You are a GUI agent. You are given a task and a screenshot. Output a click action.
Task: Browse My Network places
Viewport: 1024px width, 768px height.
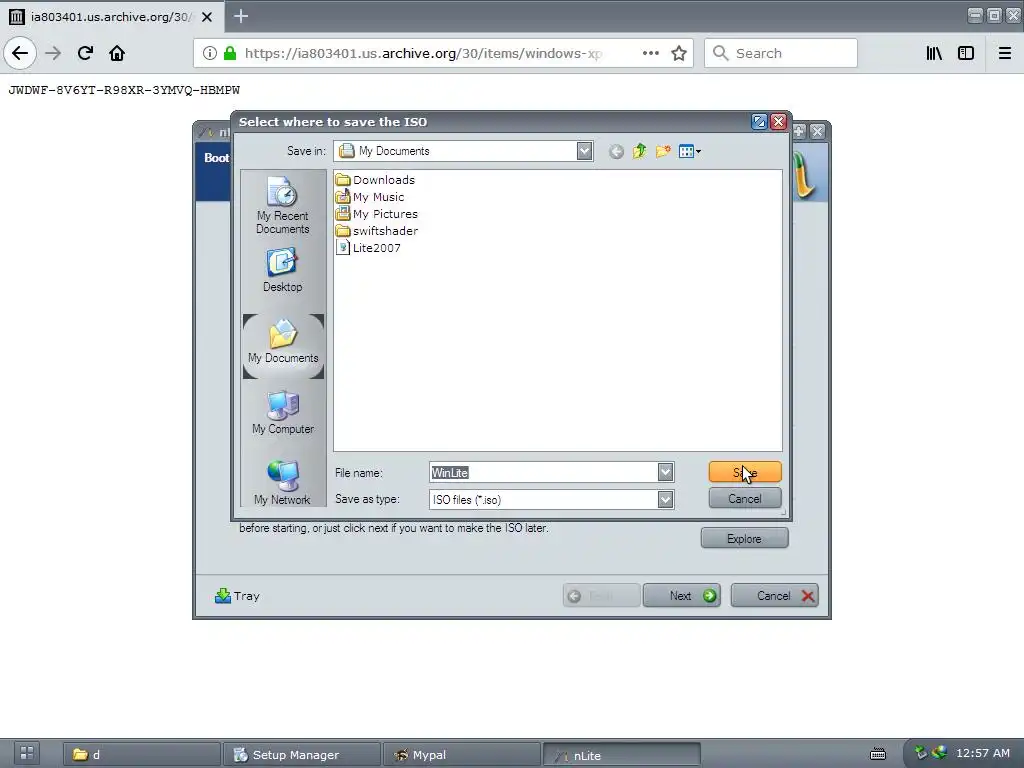[283, 482]
